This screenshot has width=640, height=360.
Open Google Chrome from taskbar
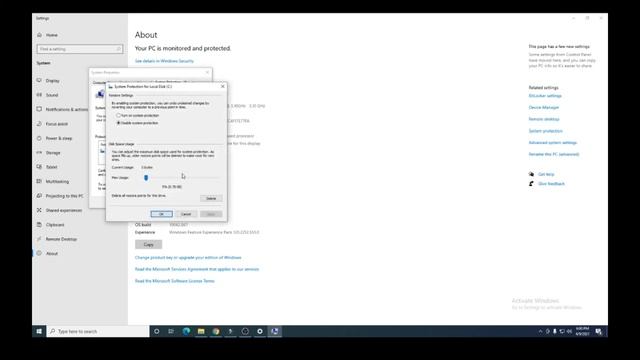[216, 331]
